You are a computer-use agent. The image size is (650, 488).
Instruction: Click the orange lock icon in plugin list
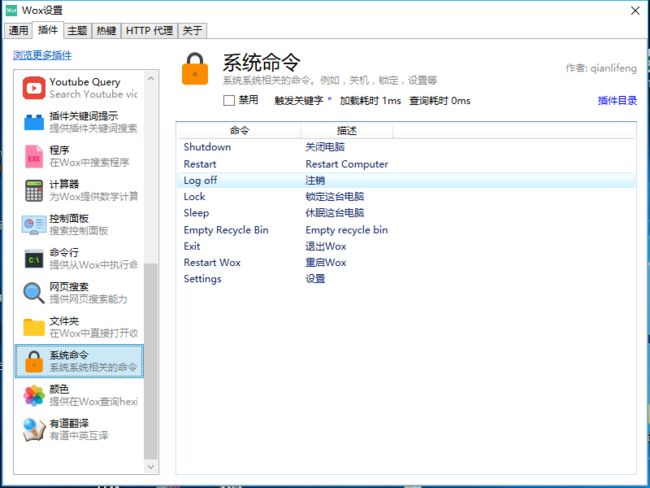(x=34, y=361)
